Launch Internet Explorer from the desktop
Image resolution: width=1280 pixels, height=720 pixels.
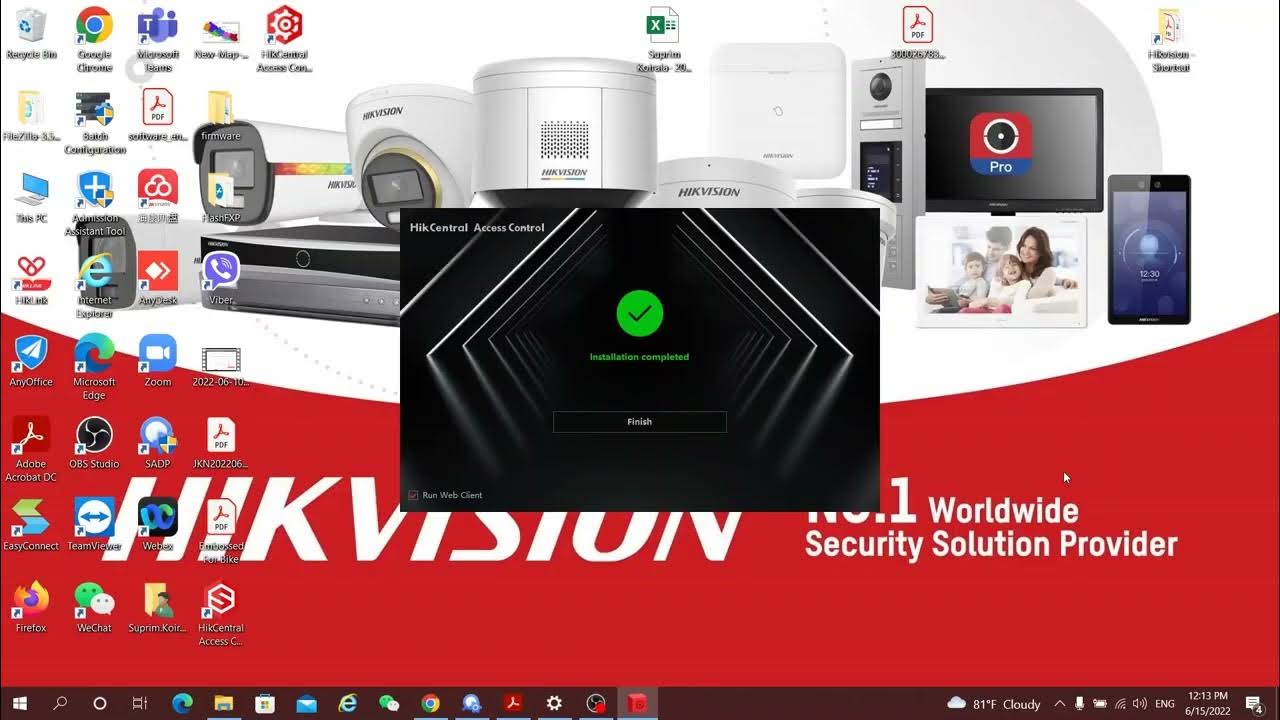pos(94,286)
